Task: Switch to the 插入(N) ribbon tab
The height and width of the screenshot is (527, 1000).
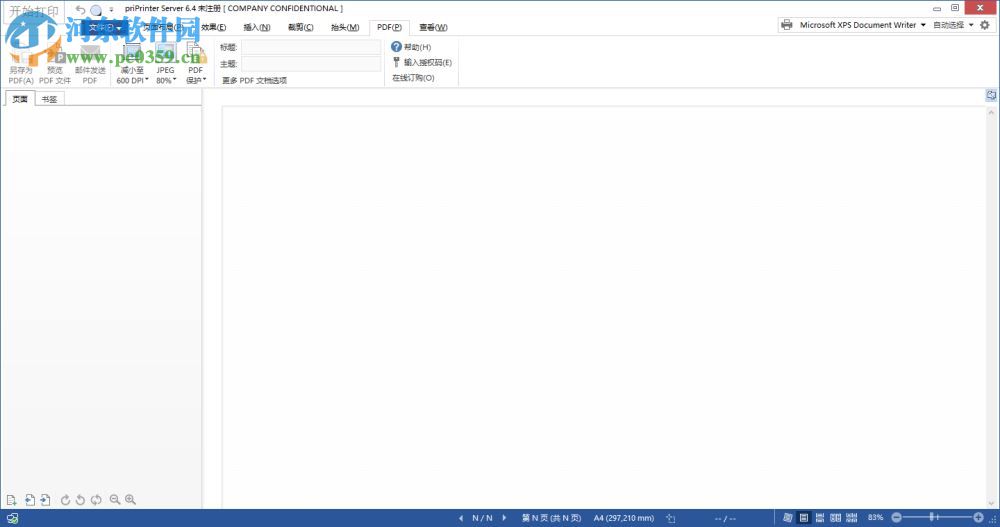Action: (257, 27)
